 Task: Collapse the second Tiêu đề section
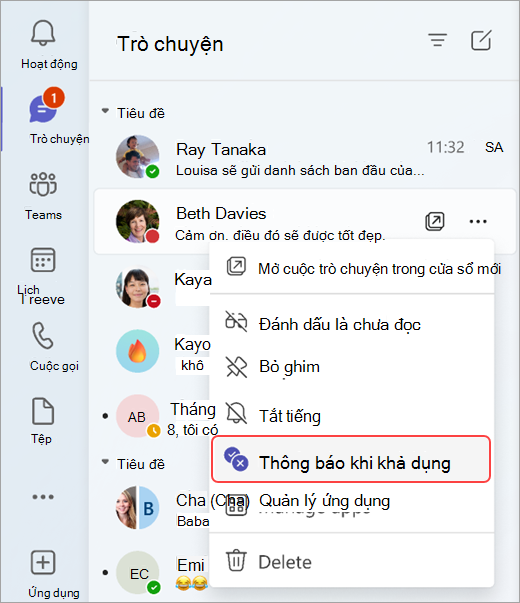105,462
